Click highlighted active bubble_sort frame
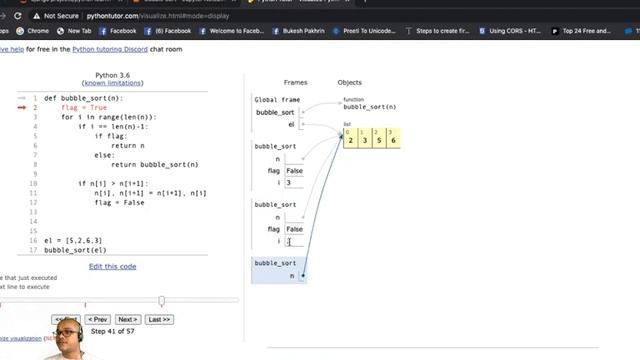Image resolution: width=640 pixels, height=360 pixels. click(279, 270)
